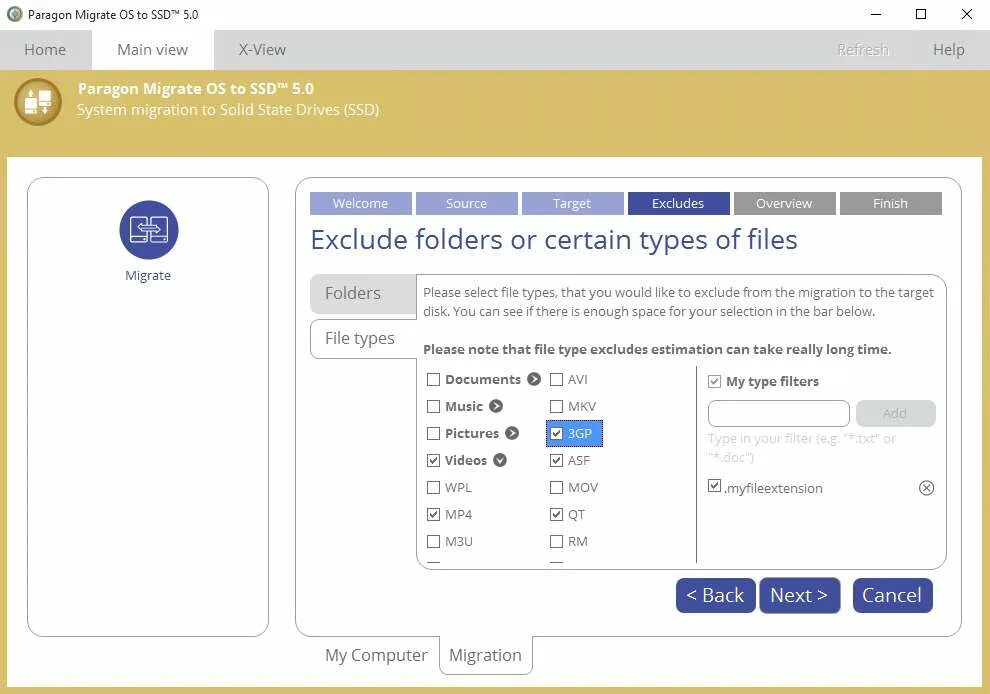This screenshot has height=694, width=990.
Task: Remove the .myfileextension filter with X icon
Action: [x=926, y=488]
